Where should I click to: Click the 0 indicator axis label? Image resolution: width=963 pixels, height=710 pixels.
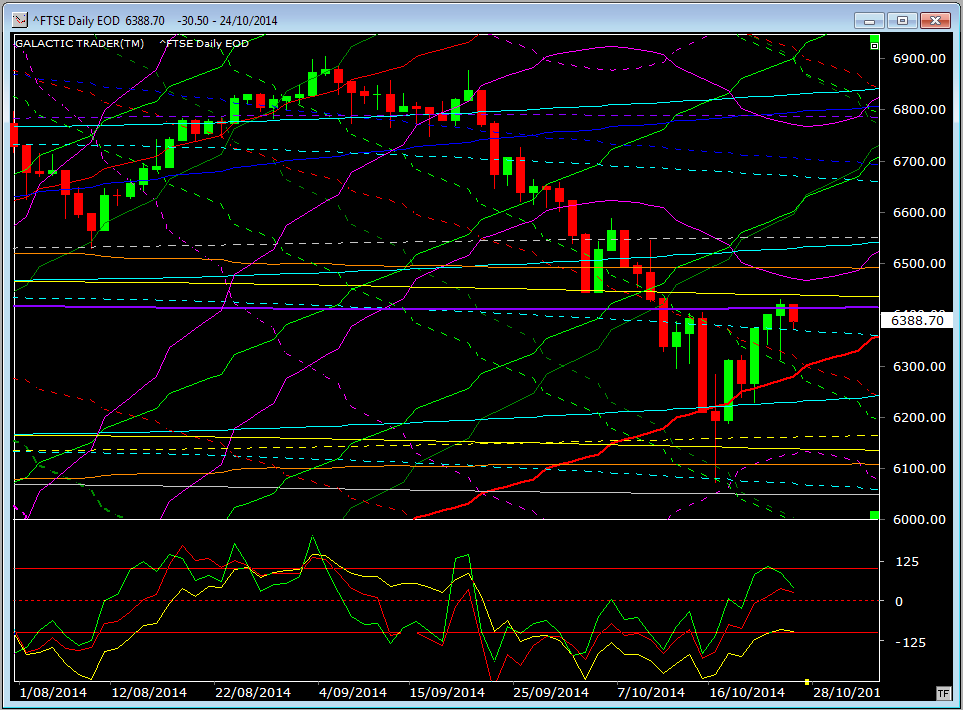(x=899, y=602)
